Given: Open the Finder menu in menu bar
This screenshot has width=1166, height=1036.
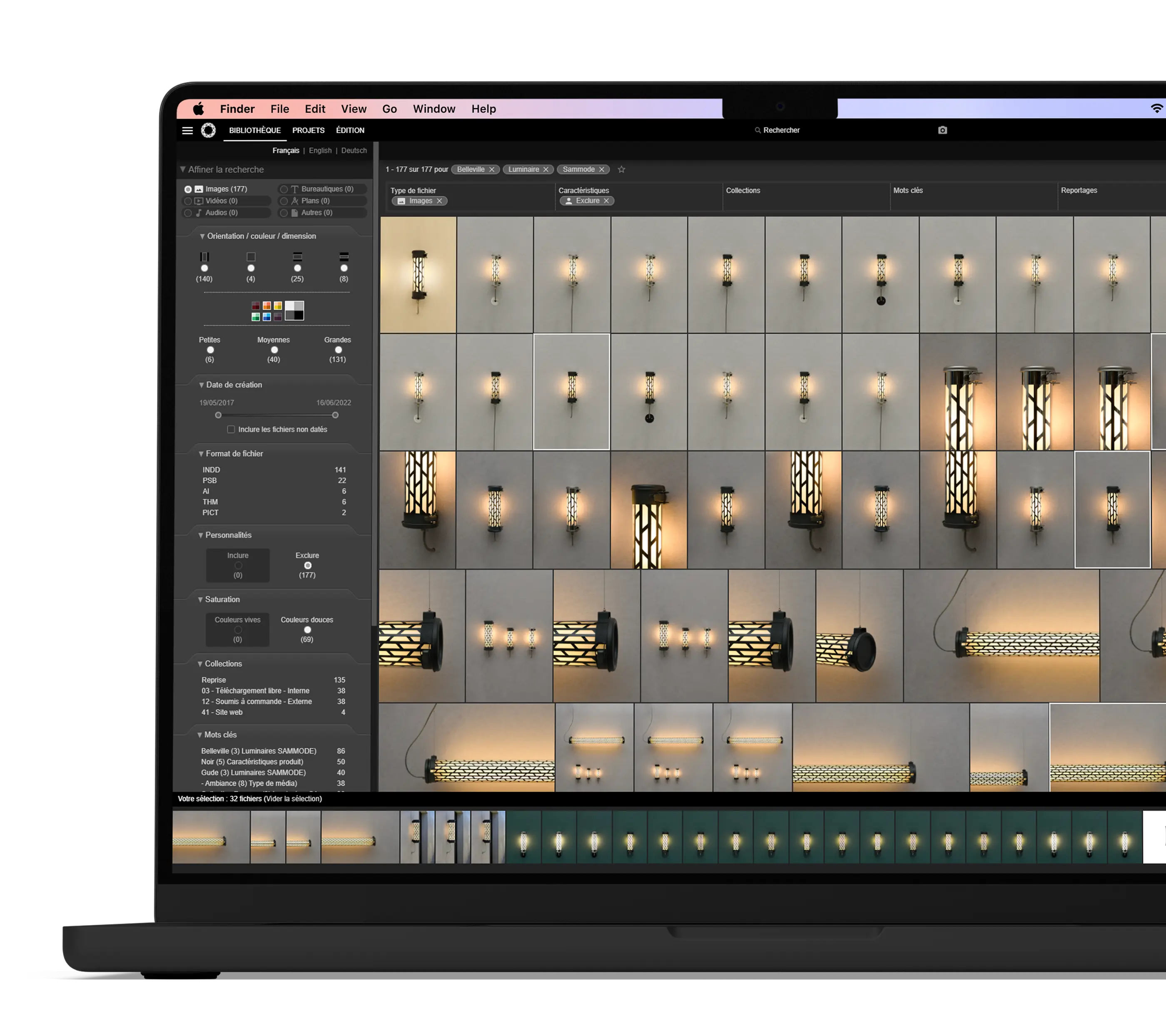Looking at the screenshot, I should [x=237, y=109].
